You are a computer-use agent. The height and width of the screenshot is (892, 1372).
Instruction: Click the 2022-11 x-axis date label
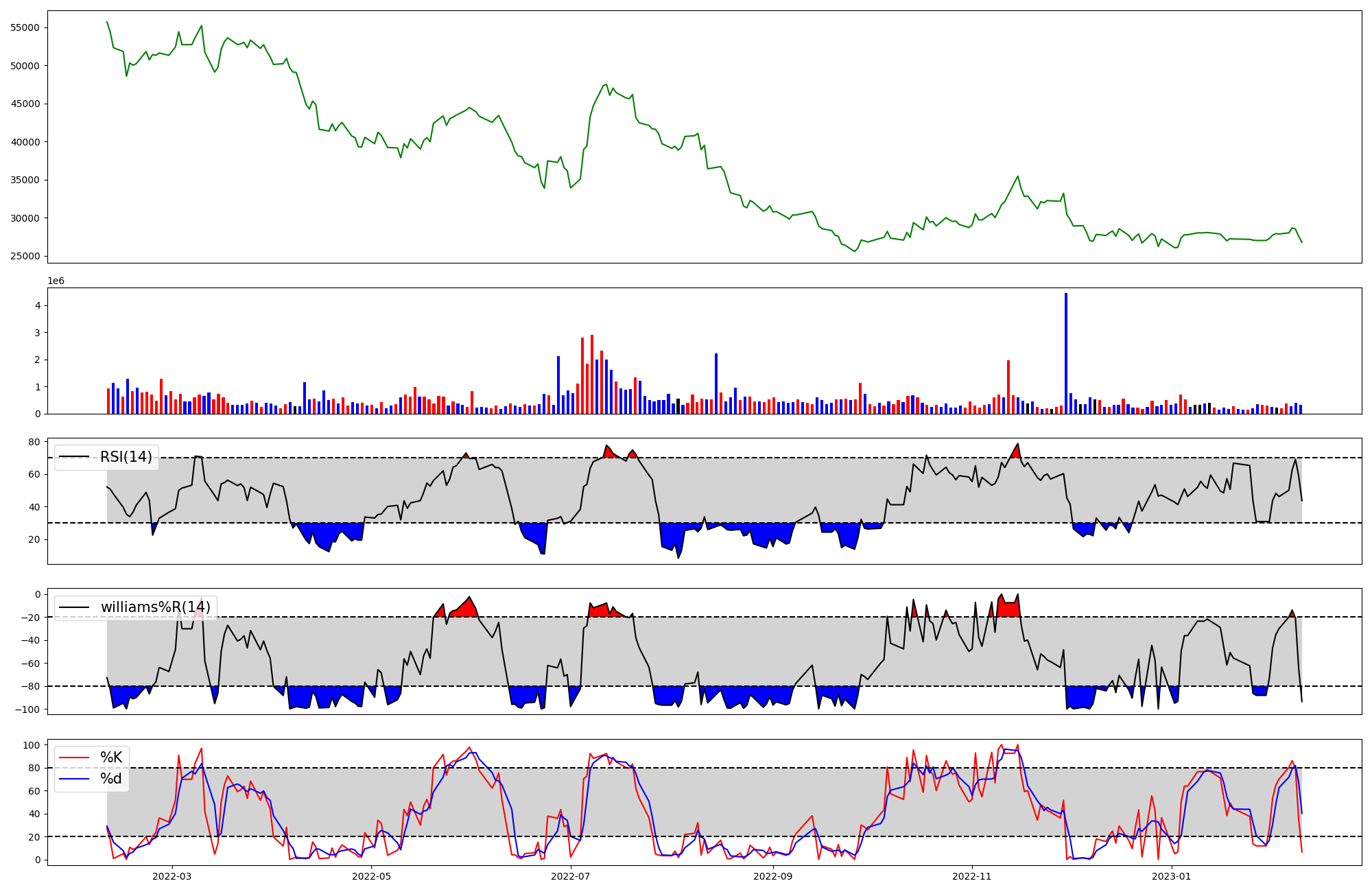point(972,876)
